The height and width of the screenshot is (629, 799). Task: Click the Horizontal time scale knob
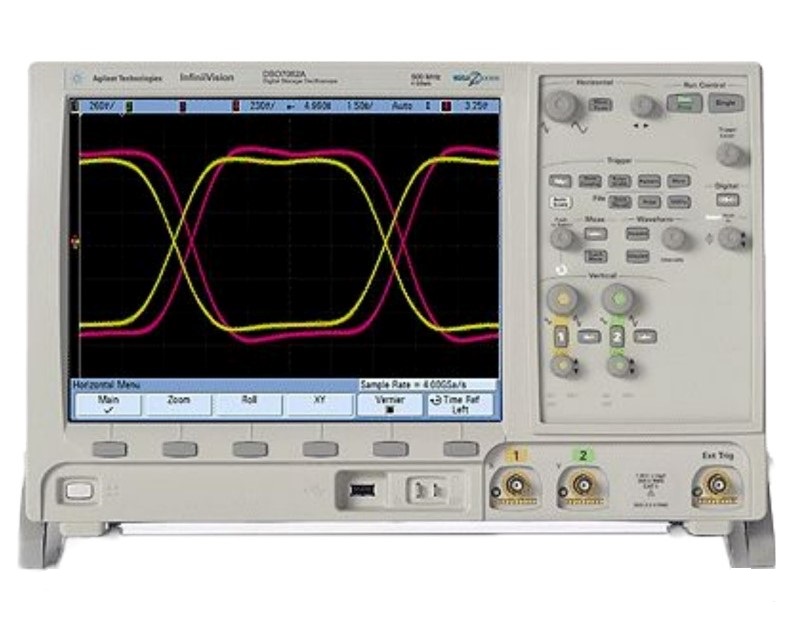point(562,105)
